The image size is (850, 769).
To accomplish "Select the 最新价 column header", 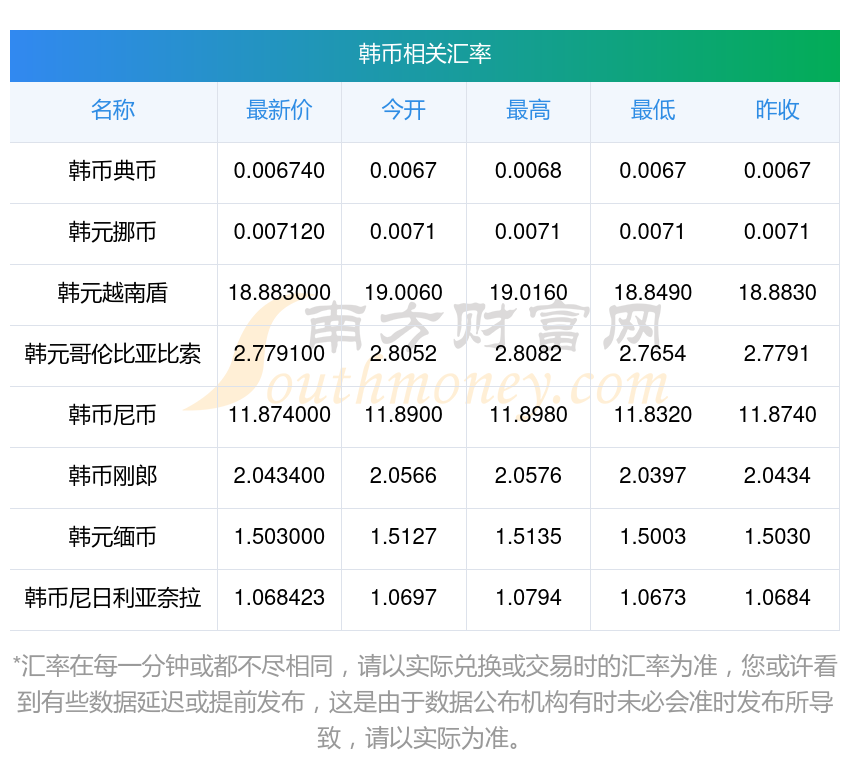I will 279,110.
